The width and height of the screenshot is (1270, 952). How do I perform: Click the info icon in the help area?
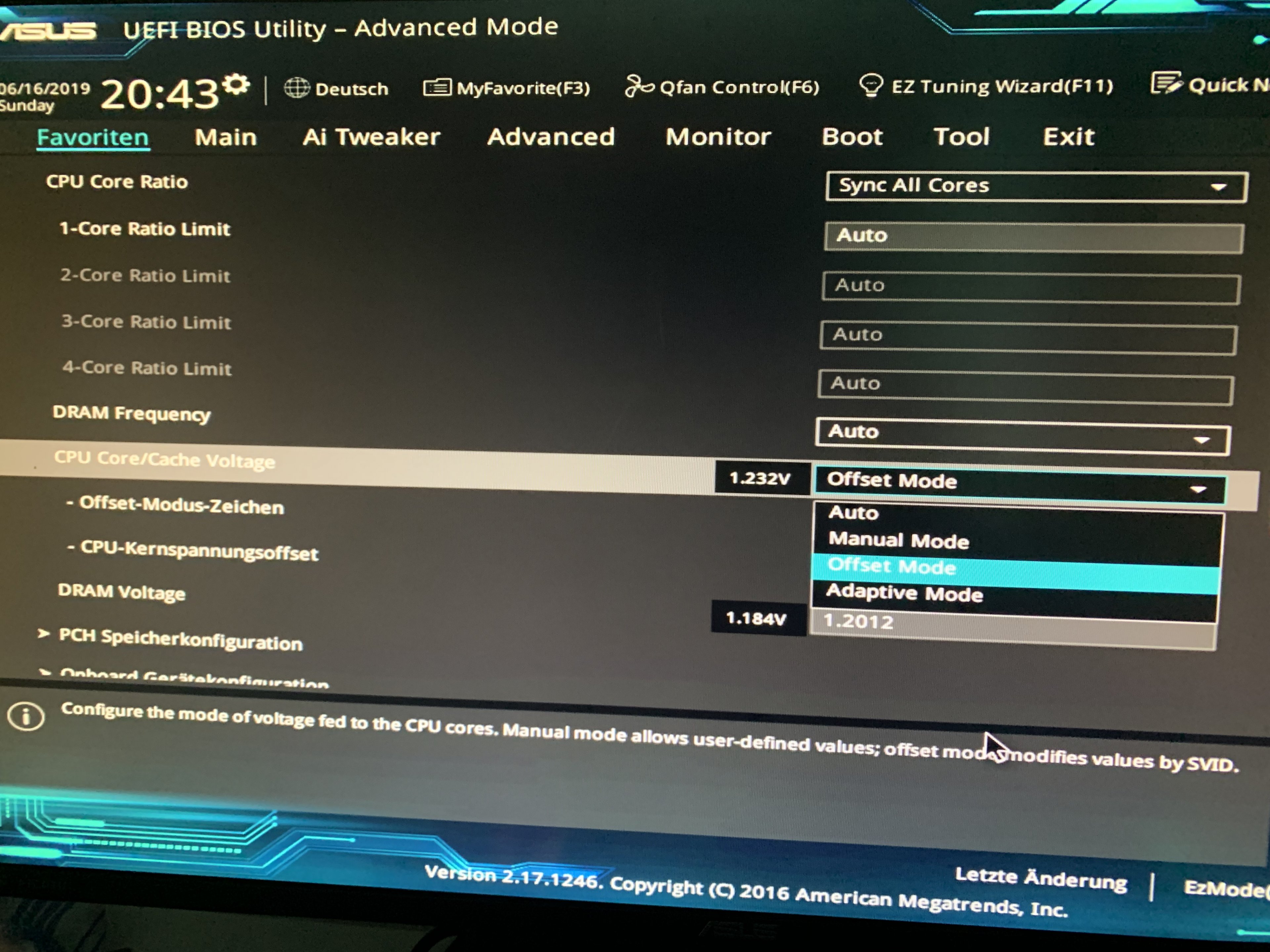pos(26,716)
